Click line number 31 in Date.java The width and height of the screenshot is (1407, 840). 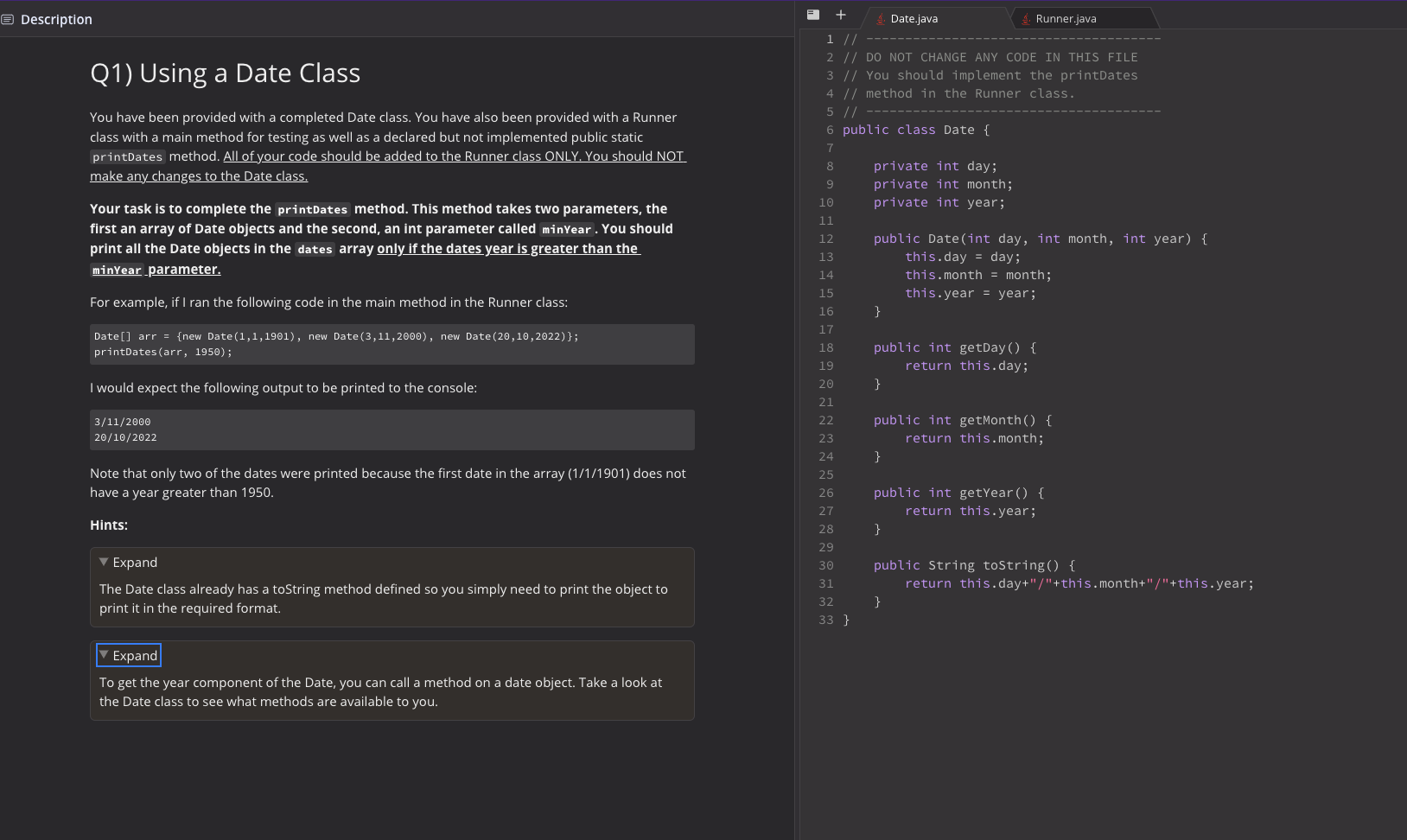click(826, 583)
